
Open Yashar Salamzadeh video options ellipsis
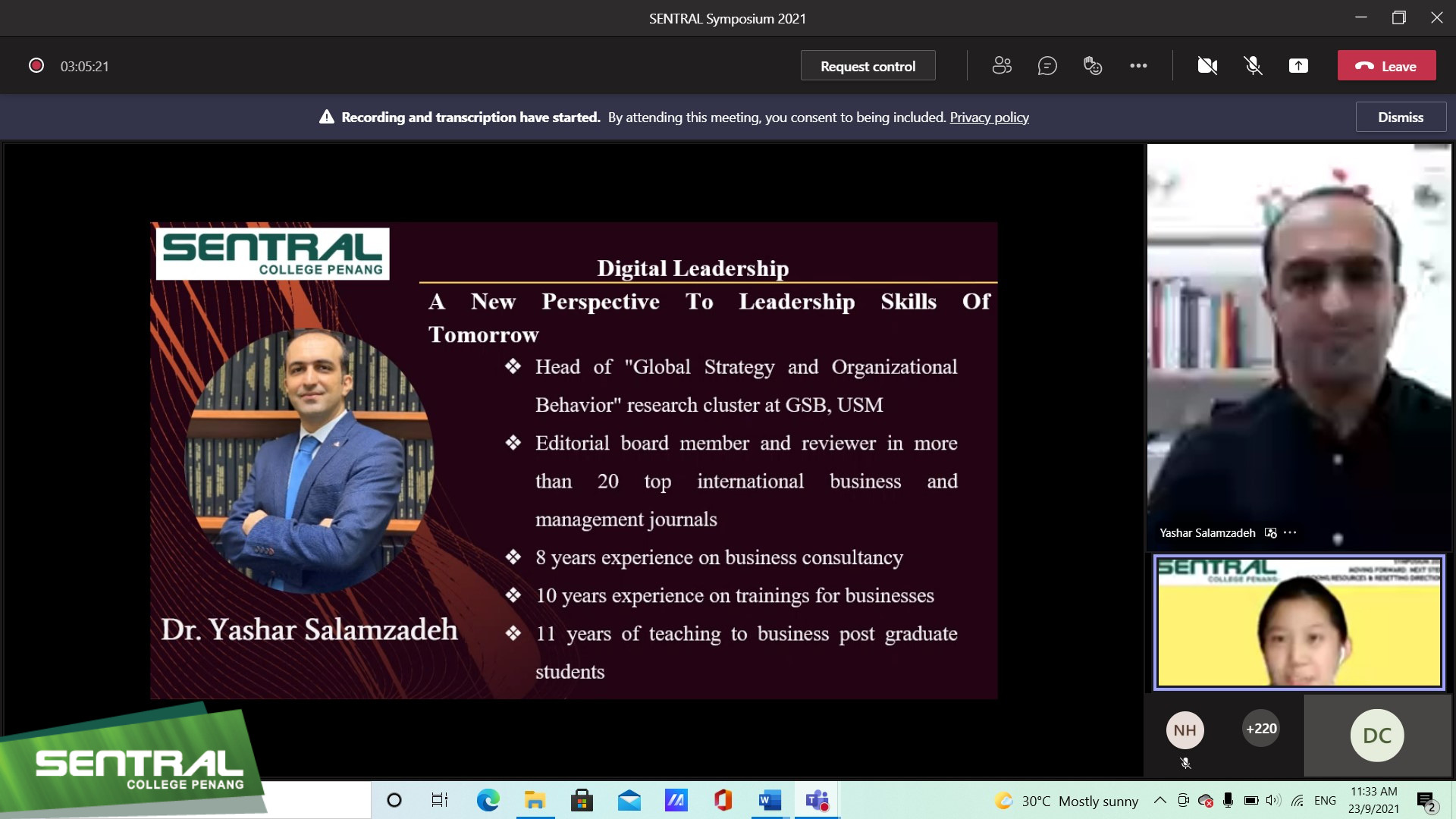[x=1290, y=532]
